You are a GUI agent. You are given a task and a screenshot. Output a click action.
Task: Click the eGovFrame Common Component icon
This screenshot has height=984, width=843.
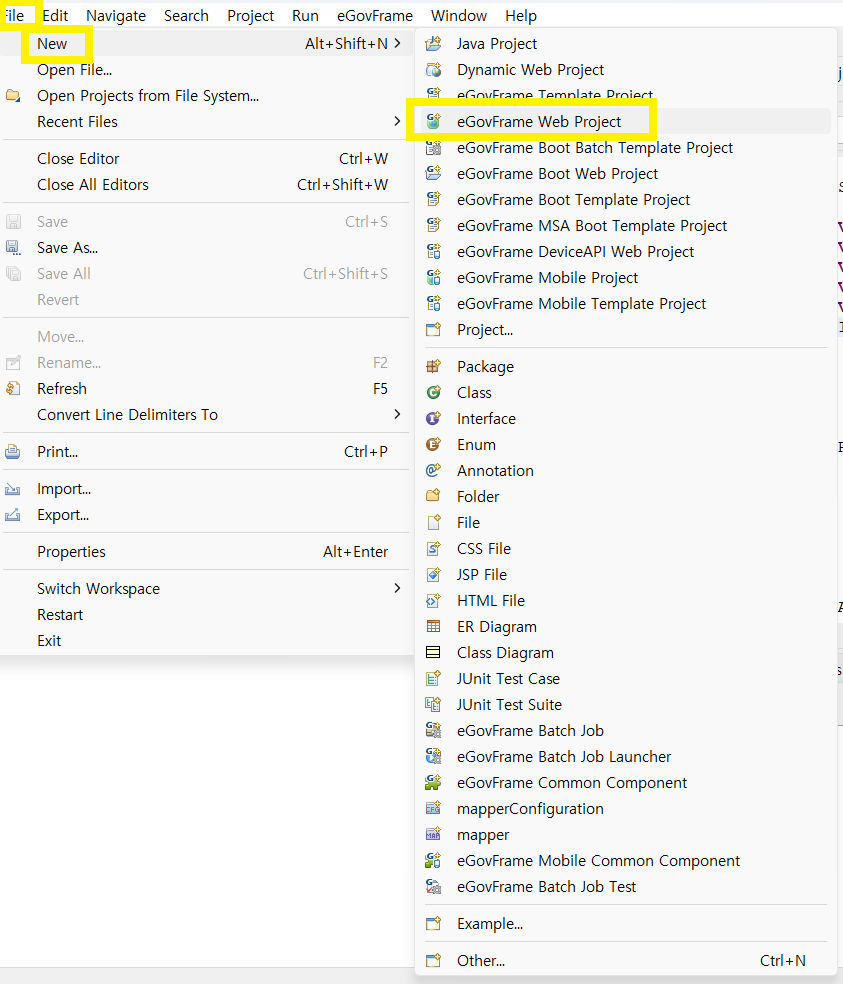pyautogui.click(x=433, y=783)
